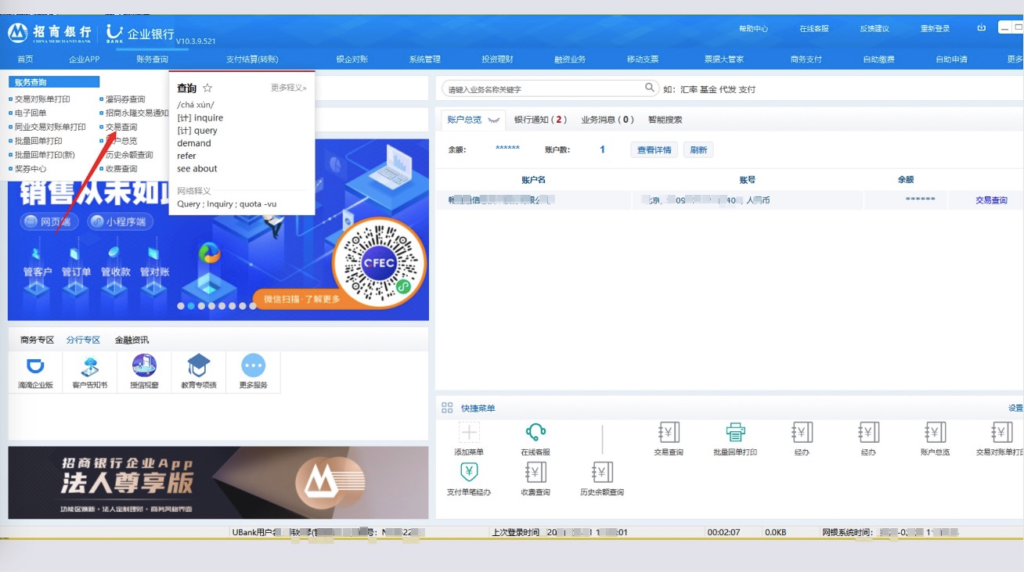The width and height of the screenshot is (1024, 572).
Task: Click the 网页端 banner button
Action: (49, 221)
